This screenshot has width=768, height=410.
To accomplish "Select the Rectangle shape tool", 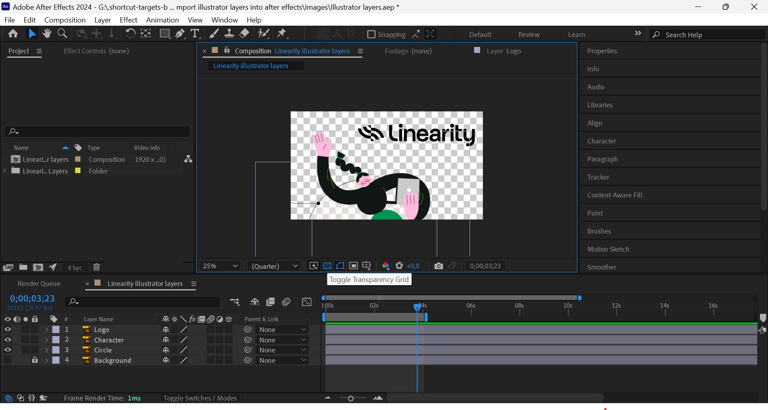I will tap(165, 34).
